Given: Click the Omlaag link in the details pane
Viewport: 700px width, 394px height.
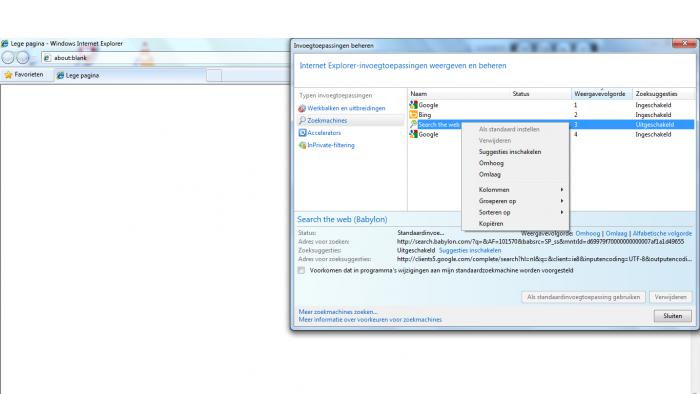Looking at the screenshot, I should 616,233.
